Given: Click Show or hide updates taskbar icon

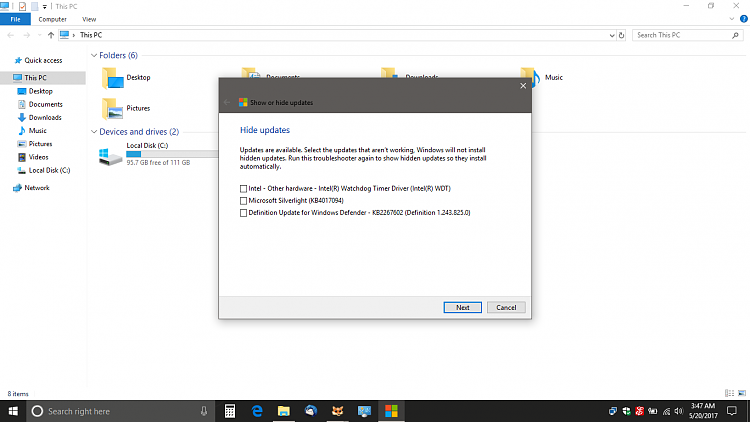Looking at the screenshot, I should (391, 411).
